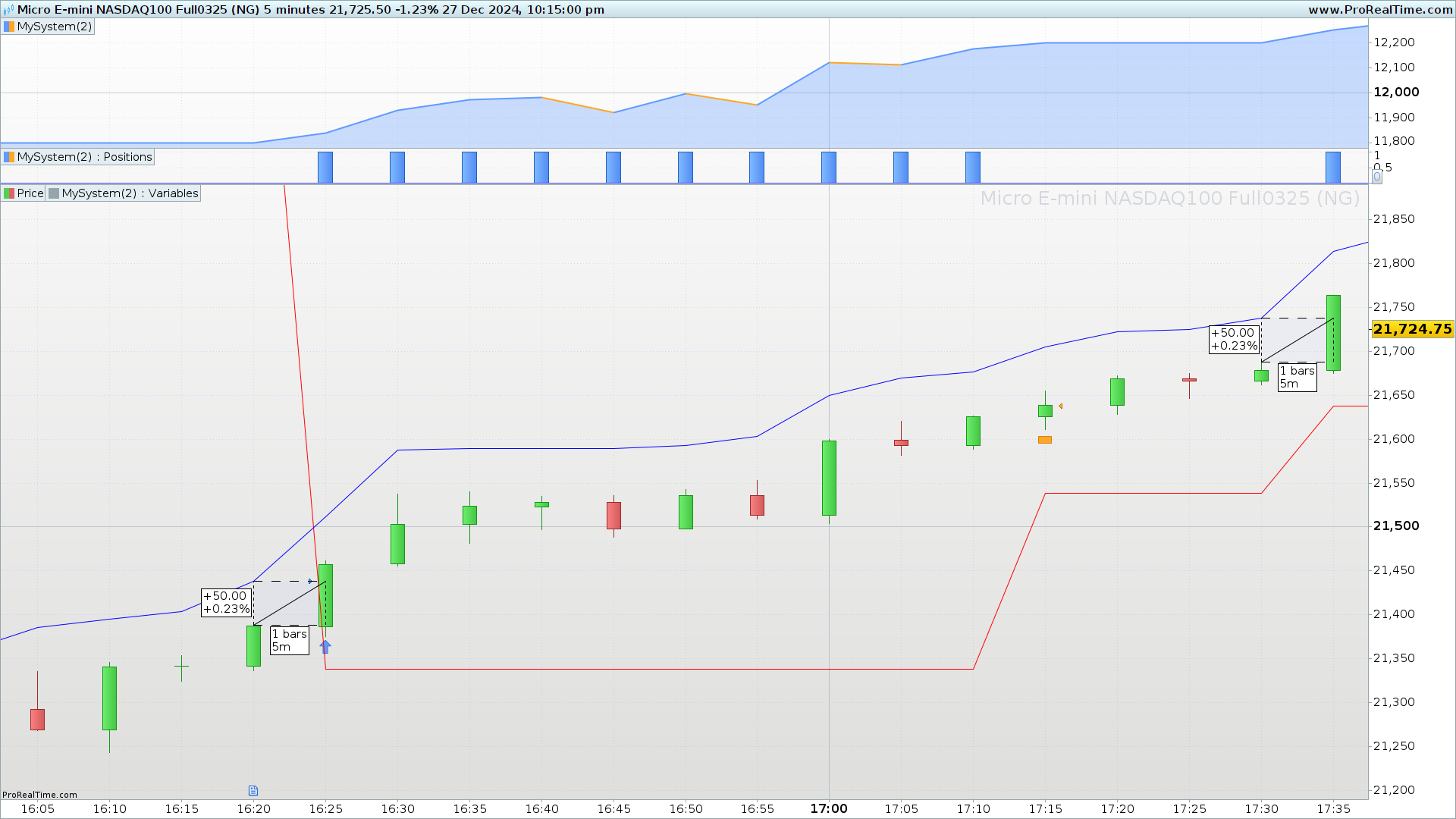Click the first +50.00 gain label near 16:20
1456x819 pixels.
tap(226, 603)
